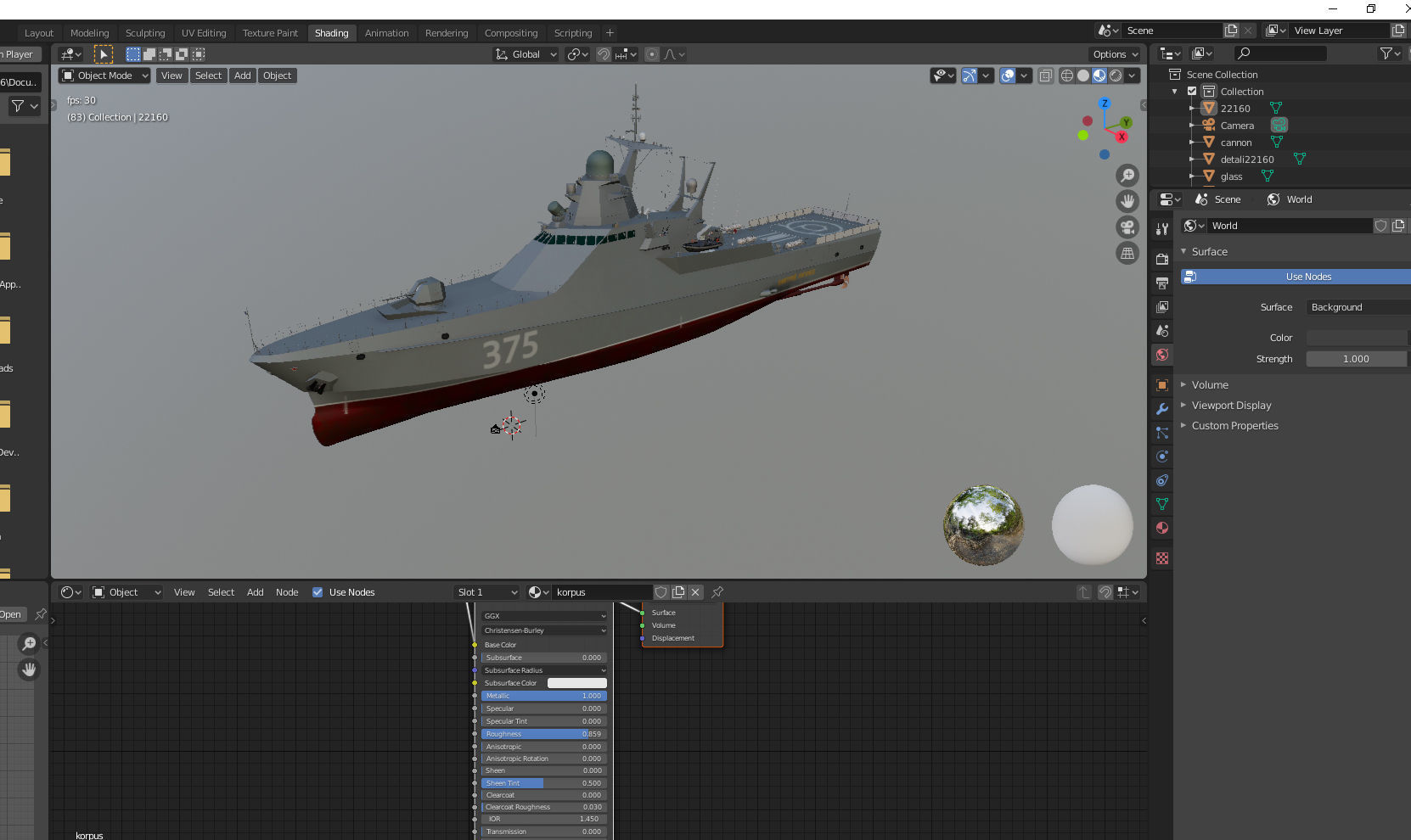Open the Shading workspace tab
The width and height of the screenshot is (1411, 840).
click(331, 33)
